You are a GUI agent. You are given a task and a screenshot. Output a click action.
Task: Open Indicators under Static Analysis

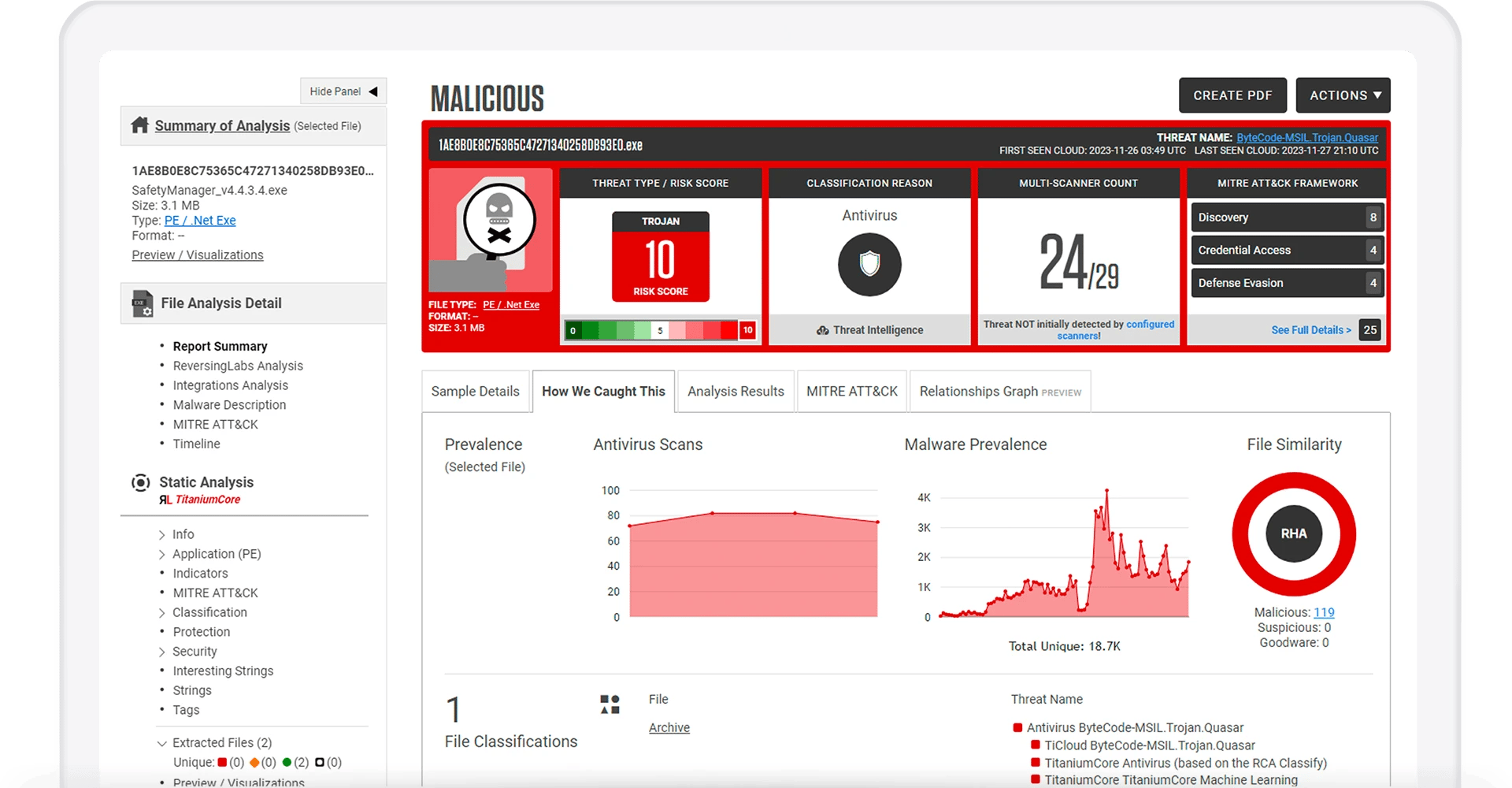[200, 574]
